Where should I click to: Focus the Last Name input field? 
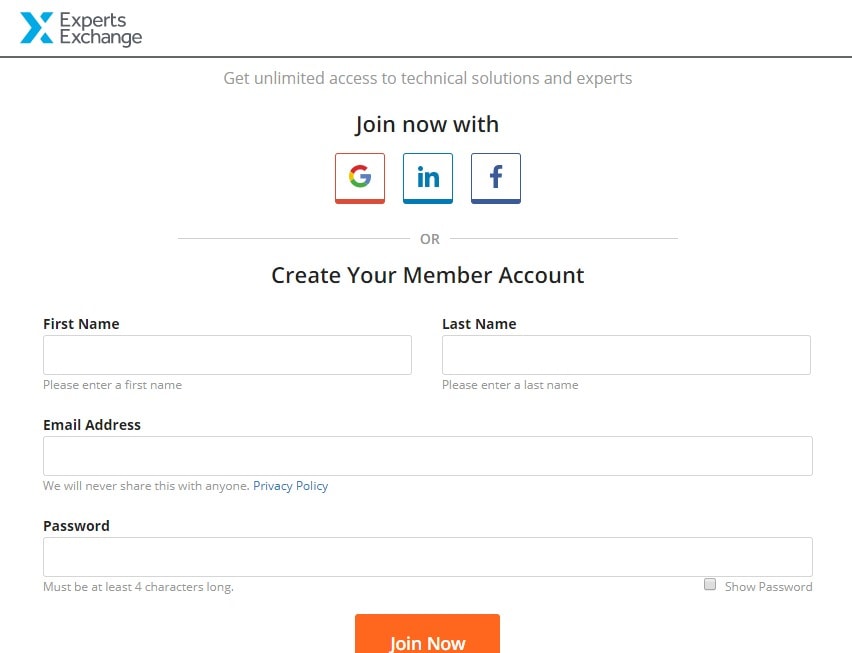point(626,355)
